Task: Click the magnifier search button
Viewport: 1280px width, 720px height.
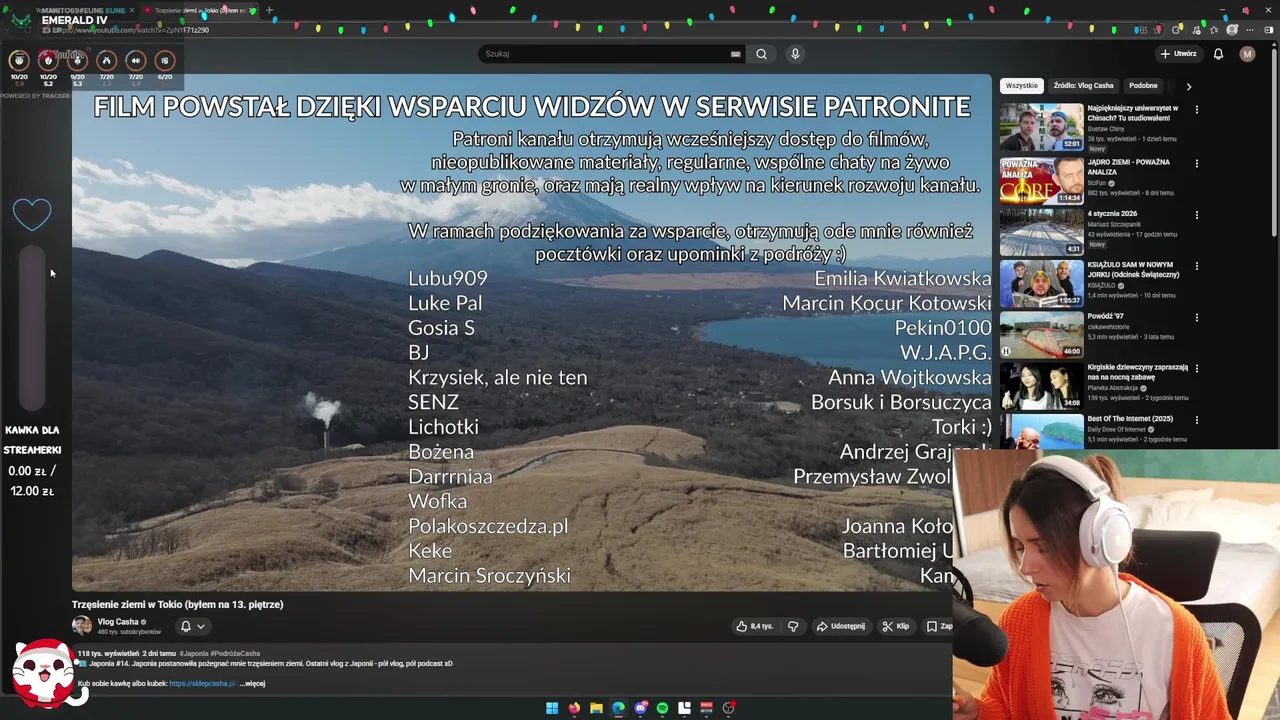Action: [x=761, y=54]
